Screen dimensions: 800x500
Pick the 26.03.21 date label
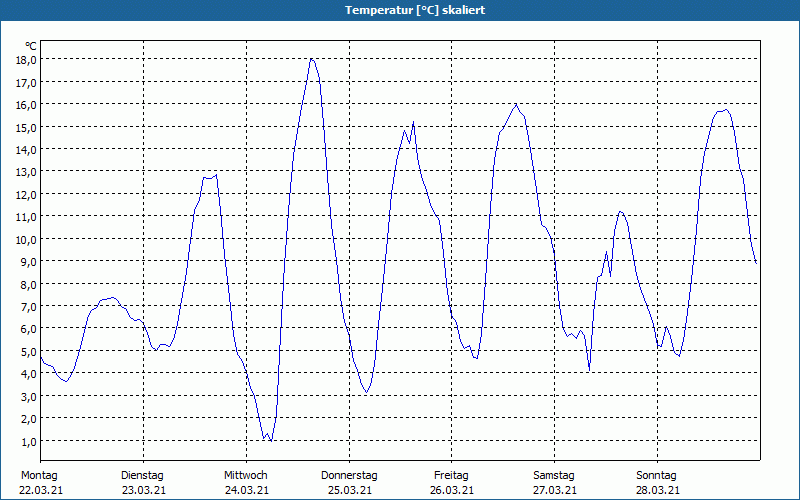(451, 490)
